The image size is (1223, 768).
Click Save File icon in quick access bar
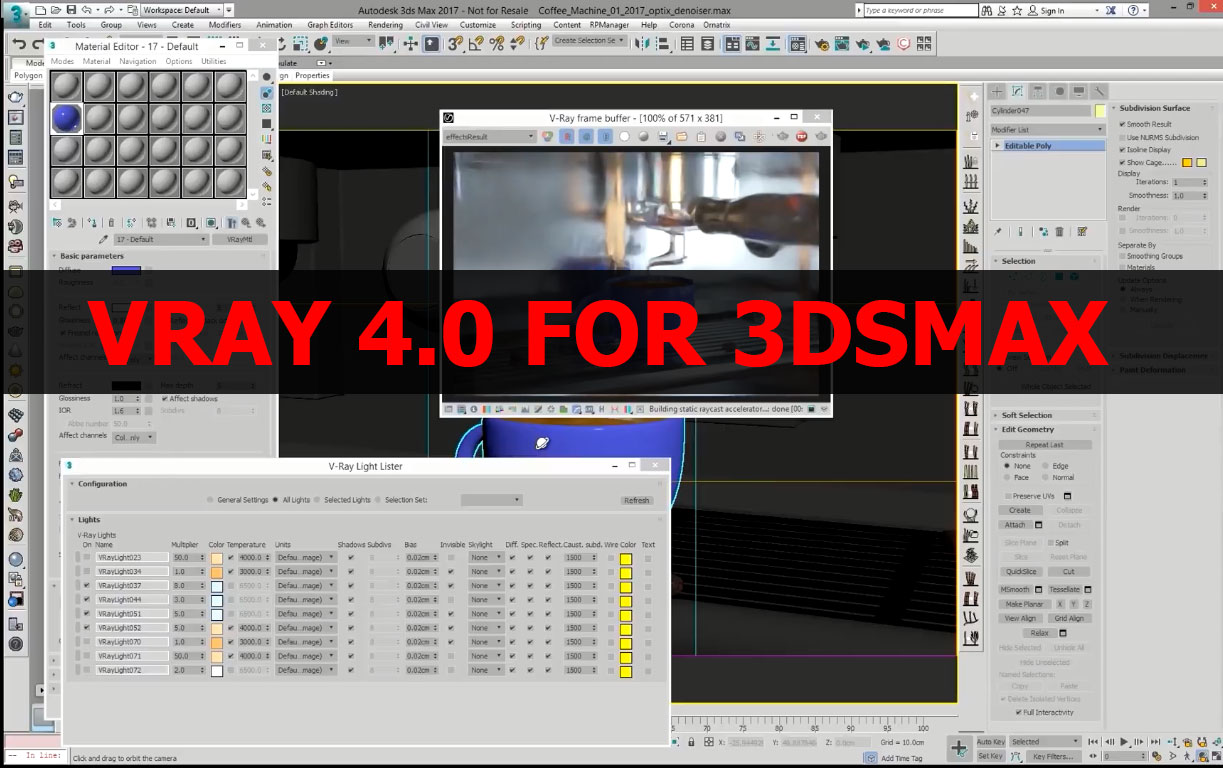click(x=71, y=10)
